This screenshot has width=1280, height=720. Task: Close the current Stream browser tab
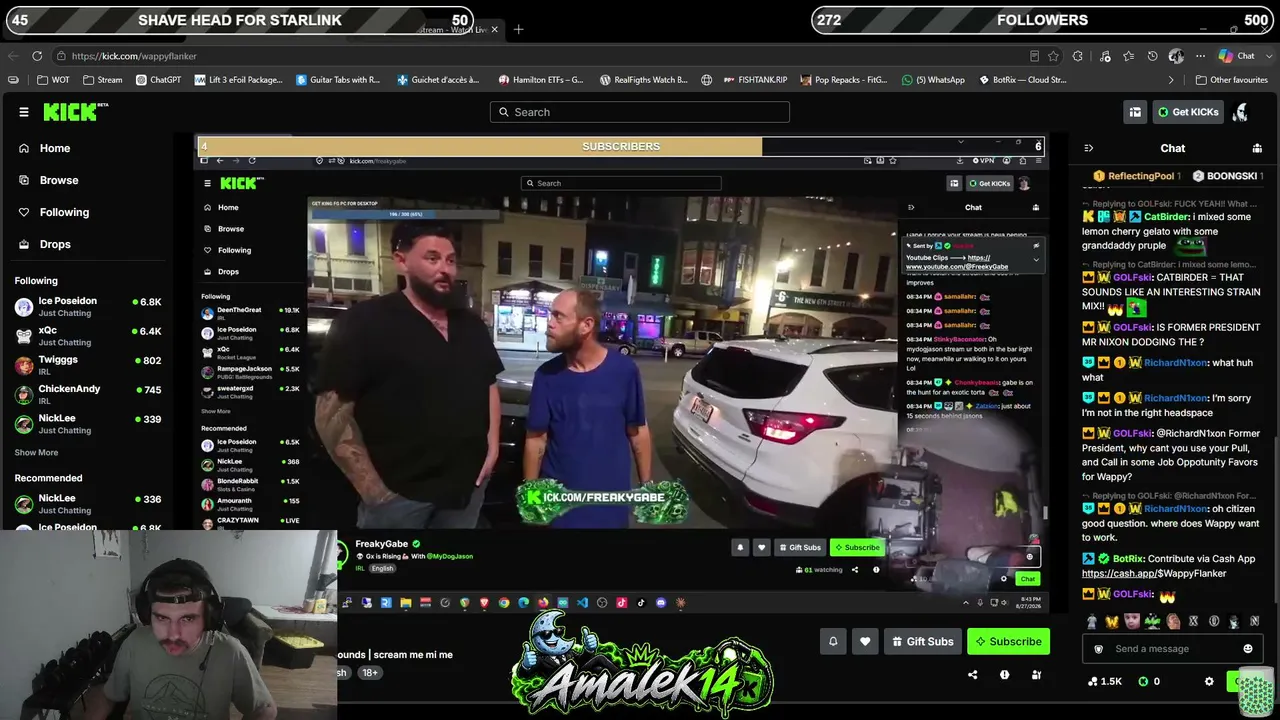pos(494,30)
